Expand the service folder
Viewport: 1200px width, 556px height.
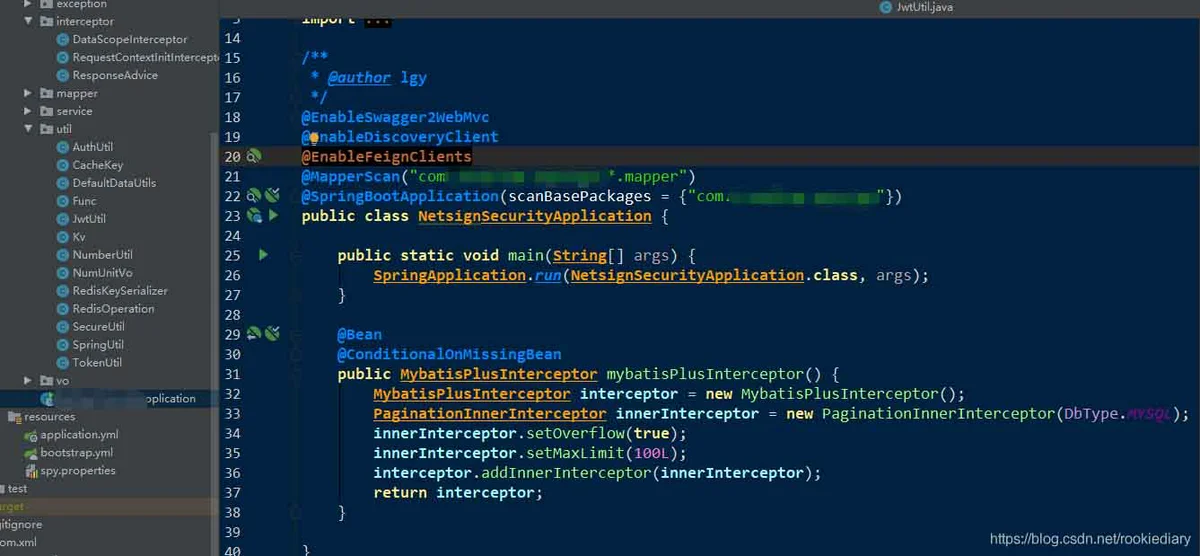click(x=29, y=111)
